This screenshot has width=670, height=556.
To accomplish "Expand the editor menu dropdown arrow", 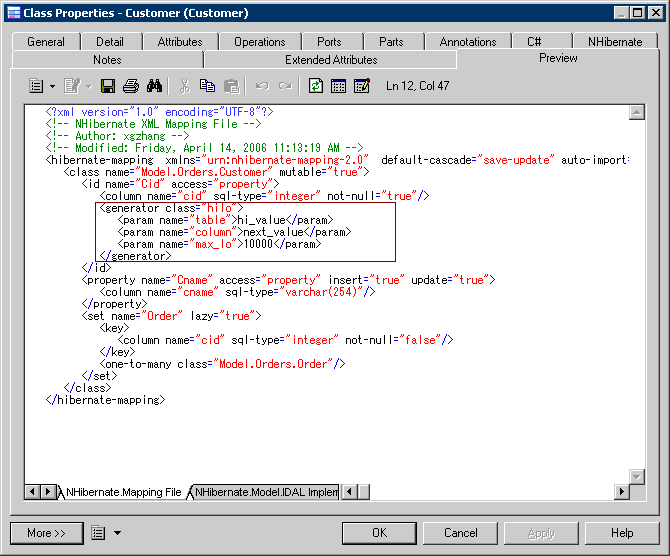I will [52, 86].
